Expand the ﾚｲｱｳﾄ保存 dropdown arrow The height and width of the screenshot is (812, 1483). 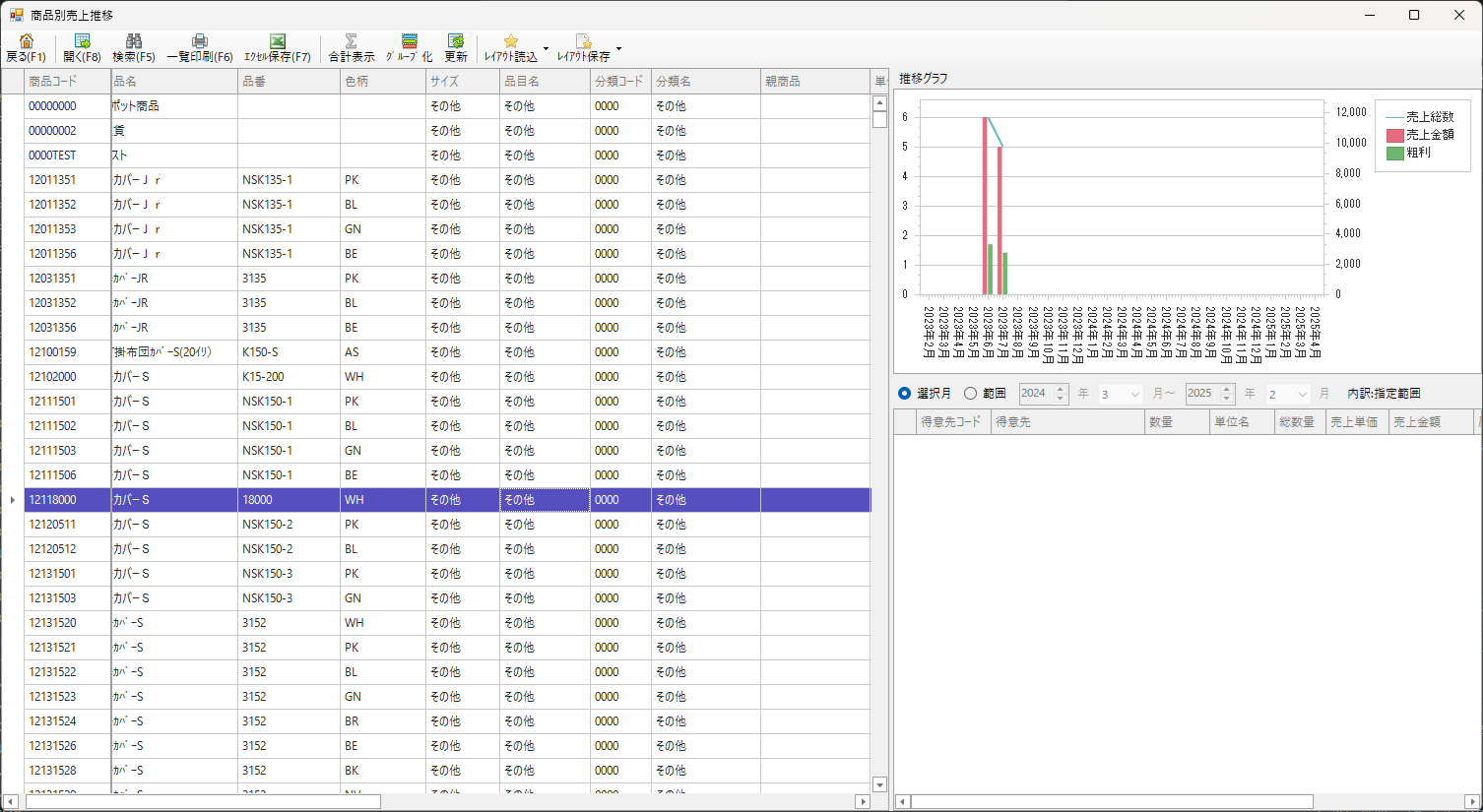[618, 48]
